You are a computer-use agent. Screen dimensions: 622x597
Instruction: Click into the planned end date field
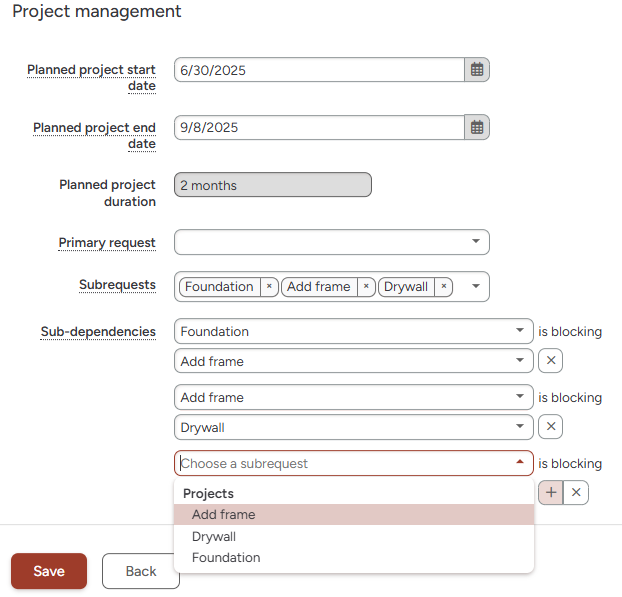(319, 128)
